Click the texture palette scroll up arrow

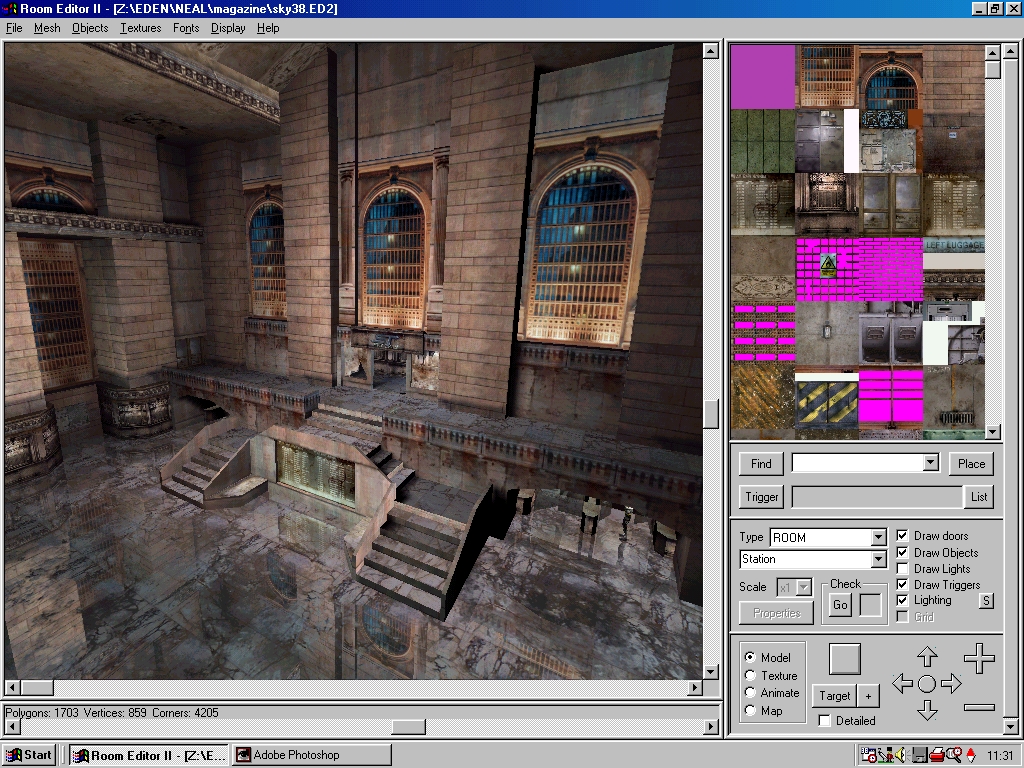[993, 52]
